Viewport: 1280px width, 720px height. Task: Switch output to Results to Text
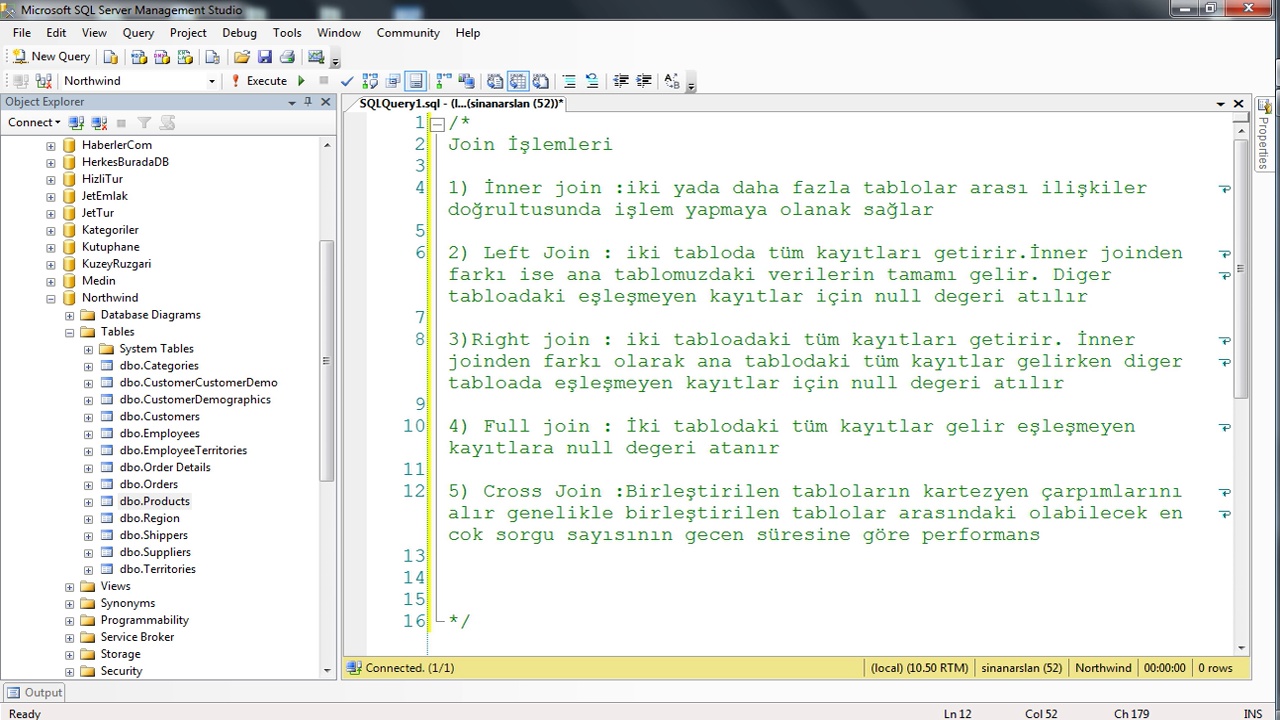pyautogui.click(x=495, y=81)
